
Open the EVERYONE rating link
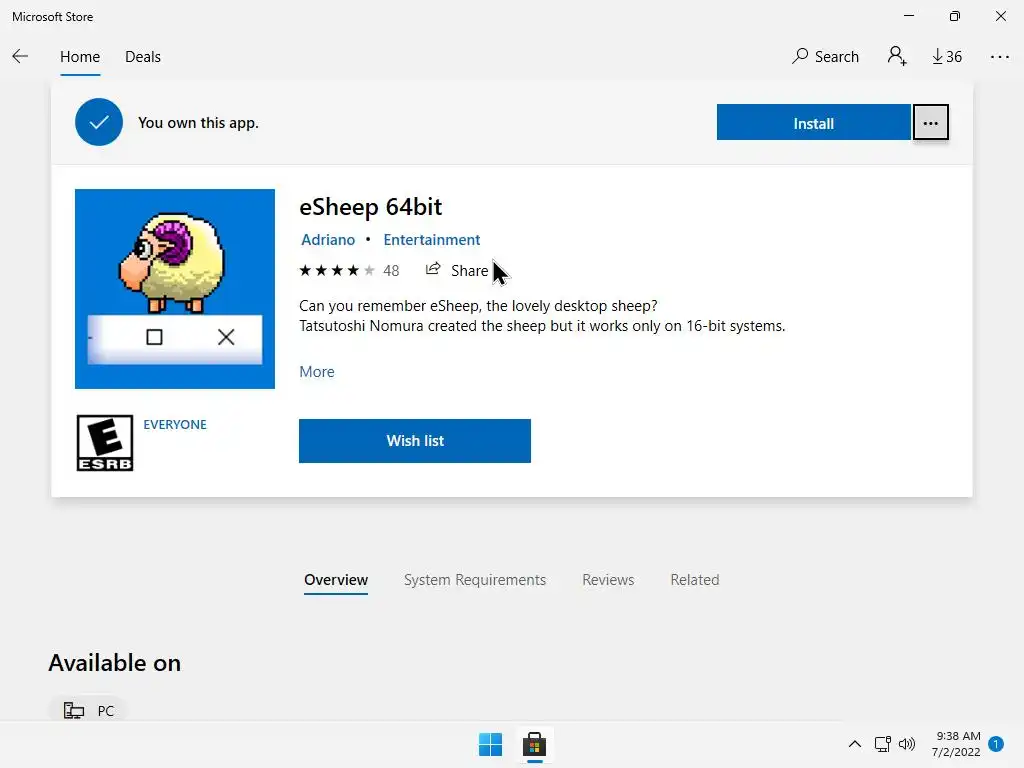[x=175, y=424]
